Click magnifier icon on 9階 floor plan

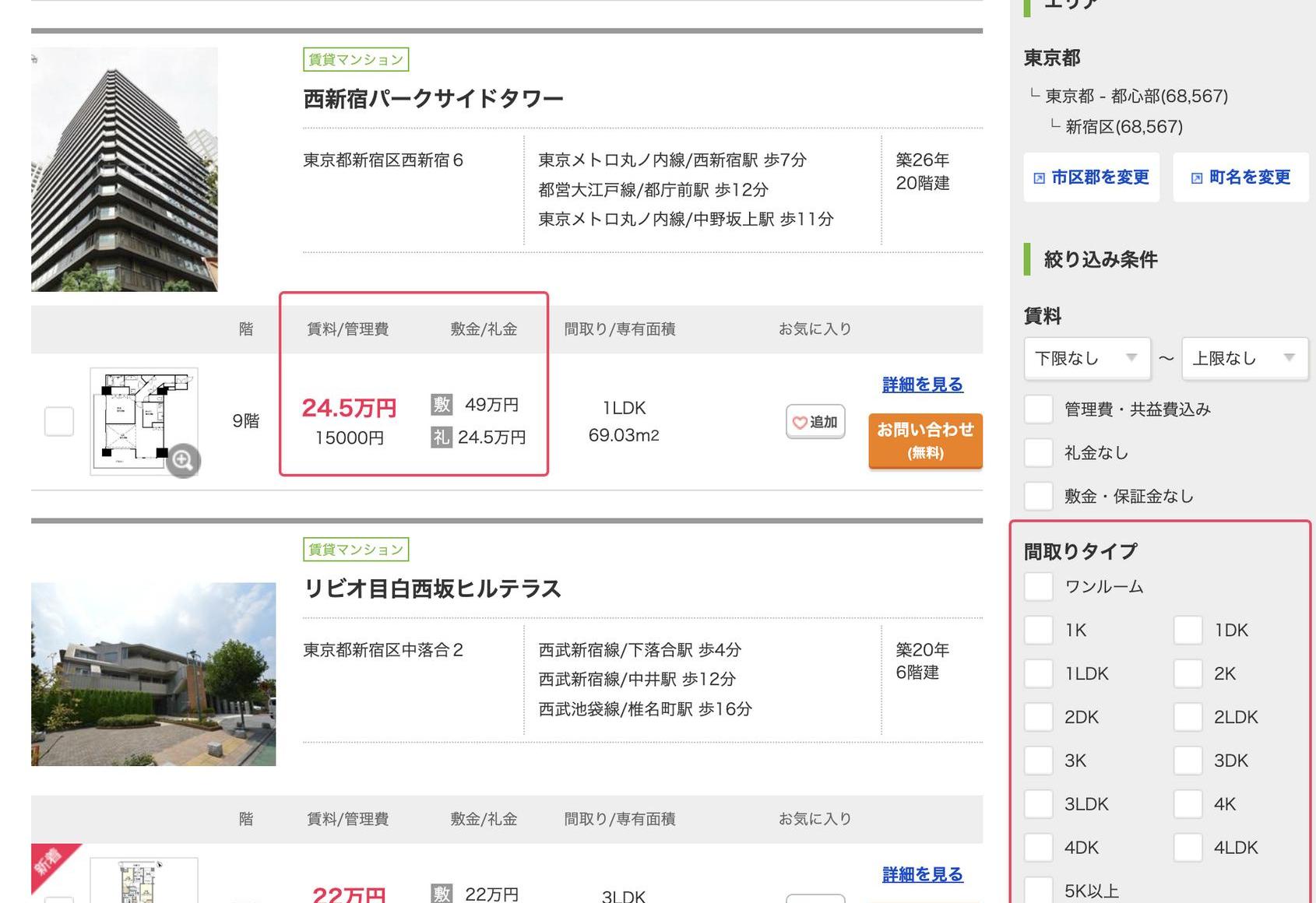tap(183, 460)
